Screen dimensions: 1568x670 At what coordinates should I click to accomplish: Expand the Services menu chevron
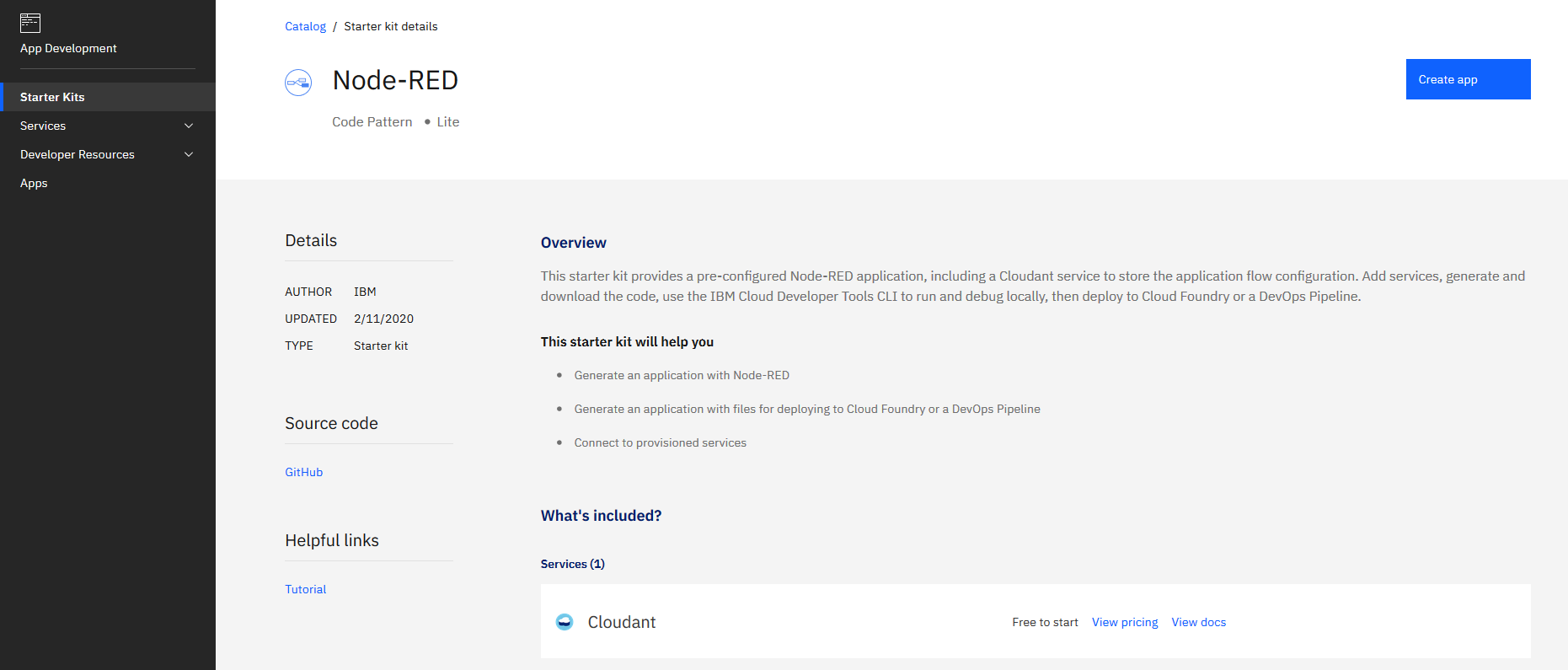tap(189, 126)
